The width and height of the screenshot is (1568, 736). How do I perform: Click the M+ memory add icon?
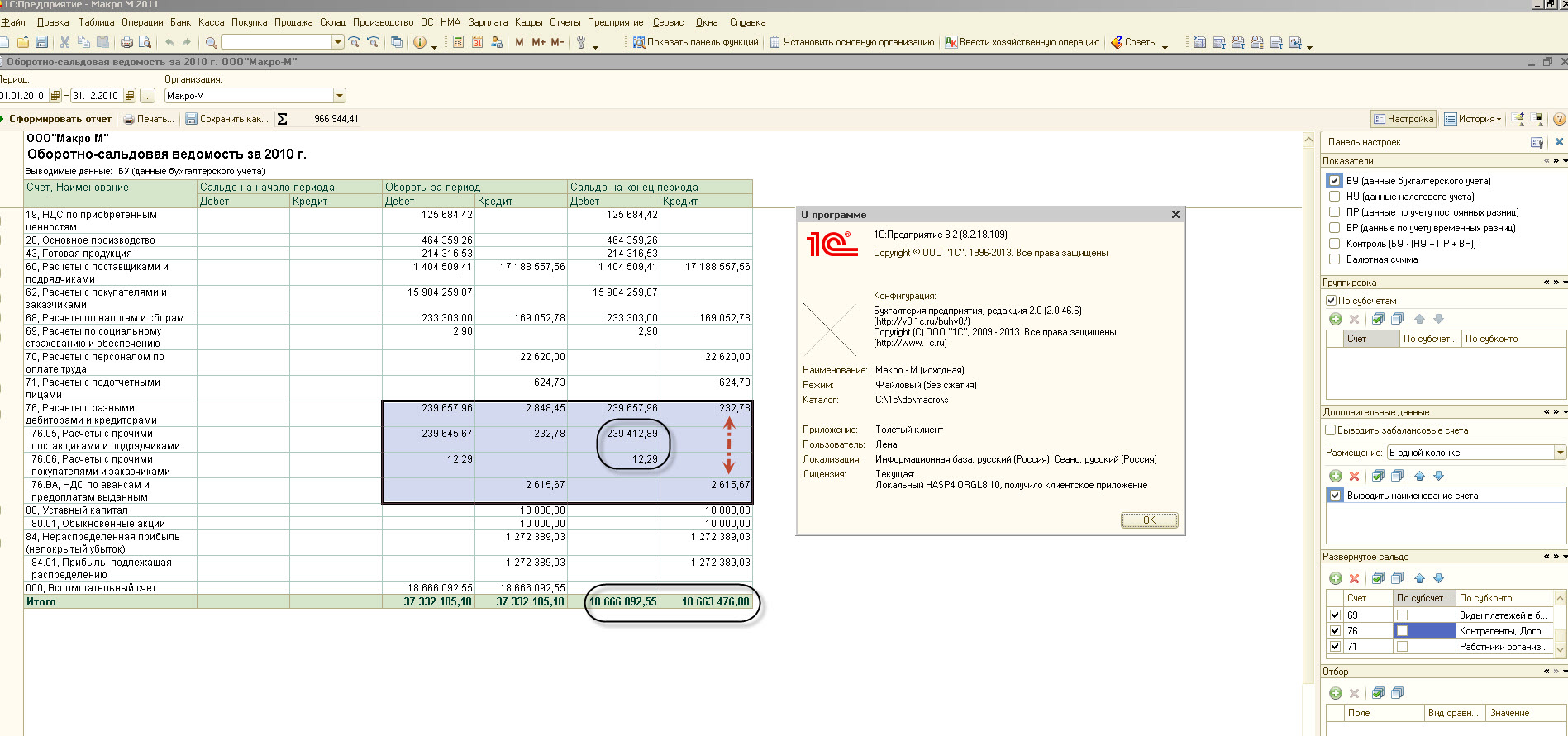pos(538,42)
